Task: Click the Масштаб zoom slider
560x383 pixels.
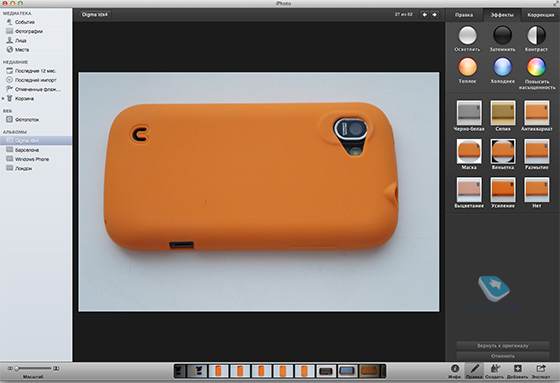Action: (x=33, y=368)
